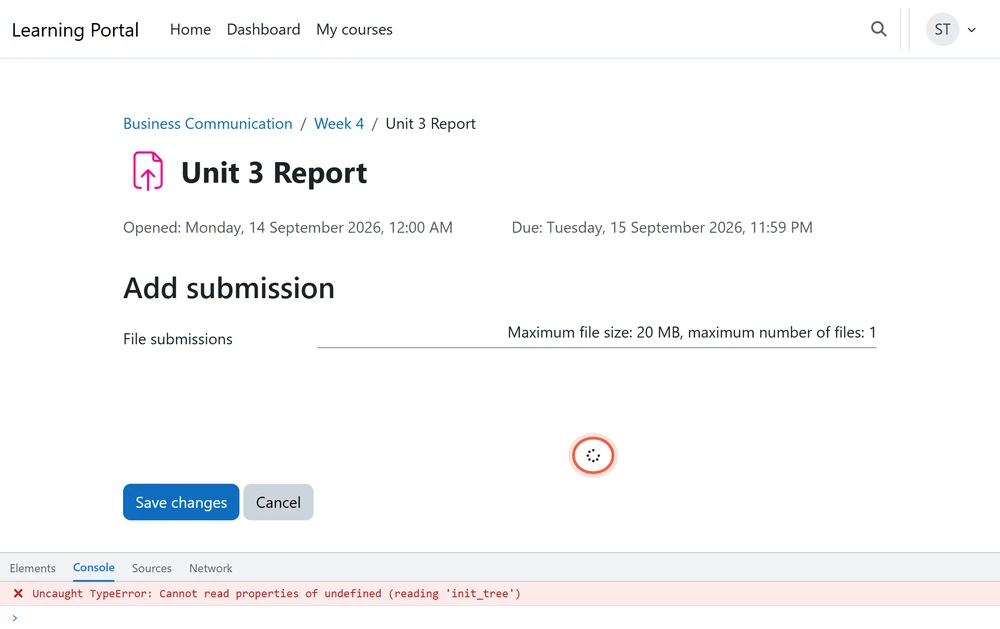Click the File submissions label
This screenshot has width=1000, height=629.
[178, 339]
